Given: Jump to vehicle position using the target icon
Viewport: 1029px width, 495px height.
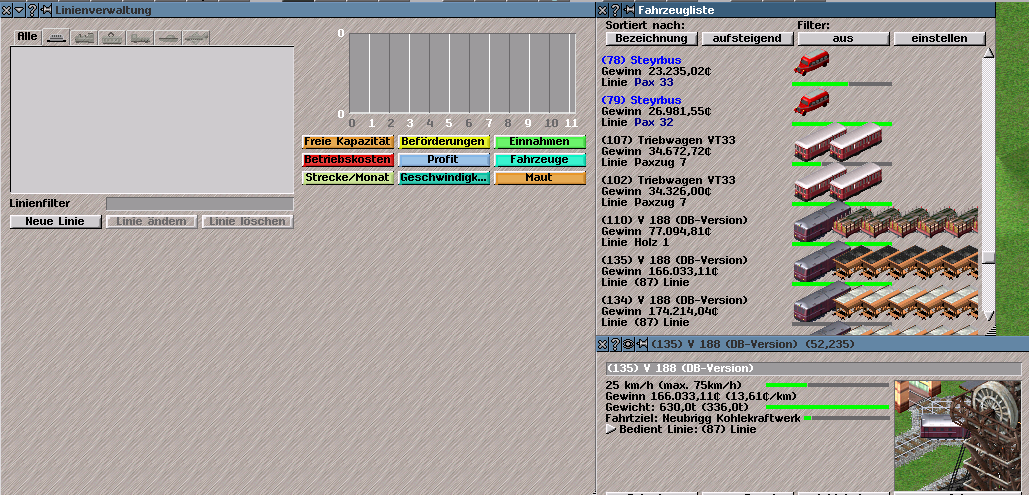Looking at the screenshot, I should coord(628,344).
